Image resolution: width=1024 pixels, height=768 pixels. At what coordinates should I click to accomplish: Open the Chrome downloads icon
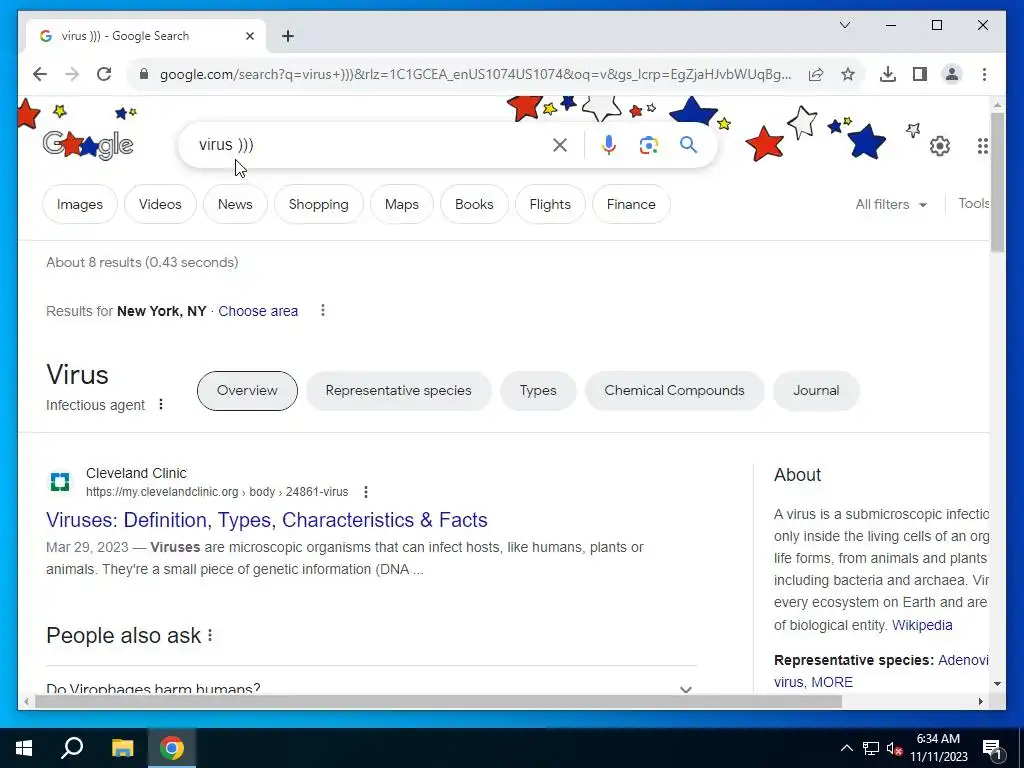click(888, 74)
